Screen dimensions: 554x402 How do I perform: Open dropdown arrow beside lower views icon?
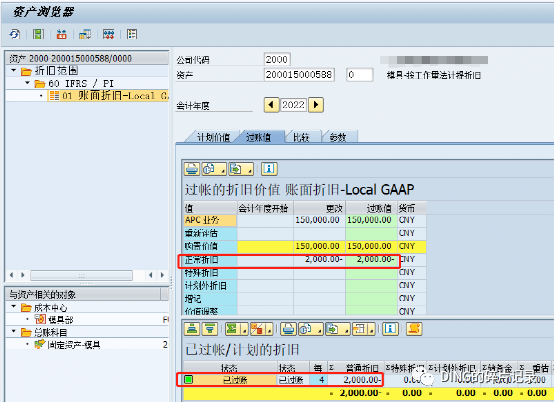pos(319,331)
